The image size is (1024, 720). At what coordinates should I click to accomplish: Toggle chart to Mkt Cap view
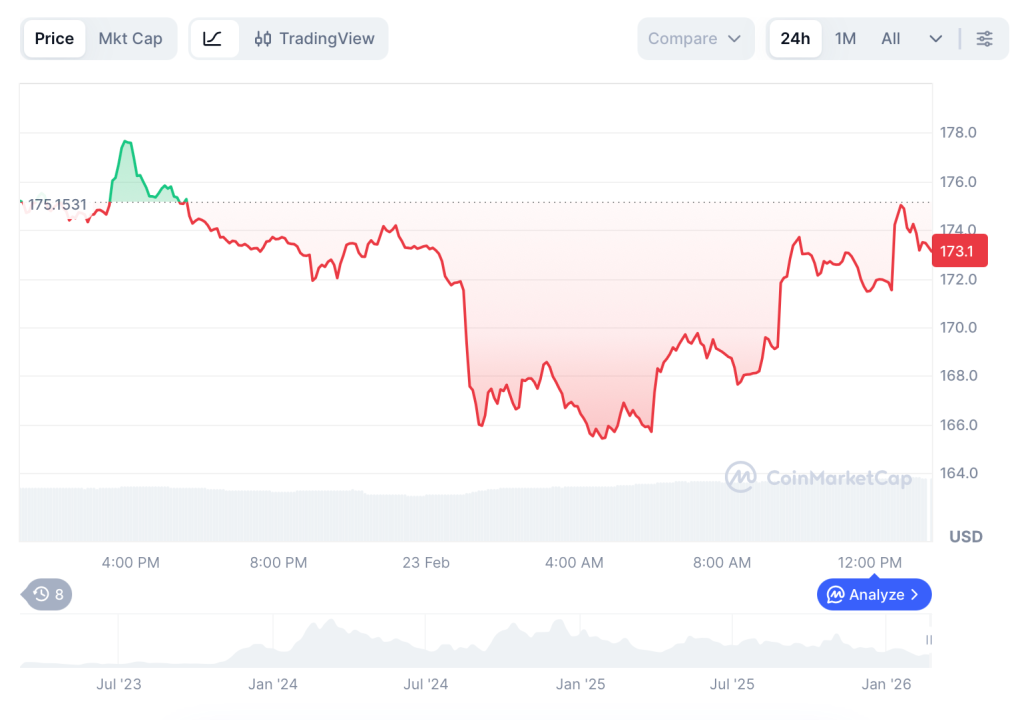pos(130,39)
